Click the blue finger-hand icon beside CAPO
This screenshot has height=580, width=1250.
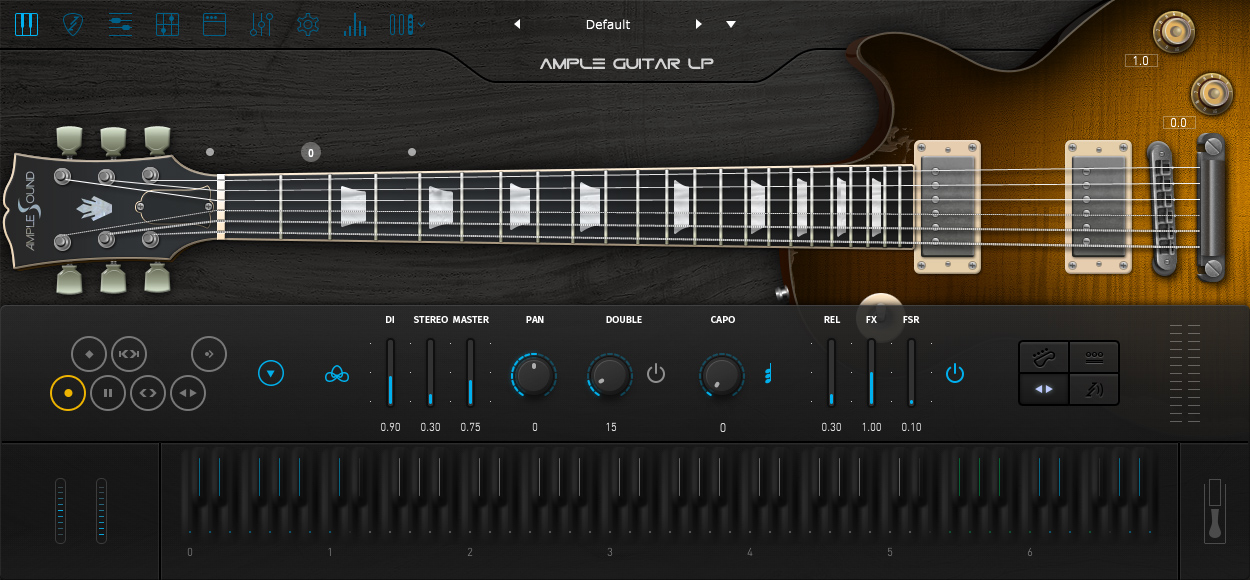[768, 374]
